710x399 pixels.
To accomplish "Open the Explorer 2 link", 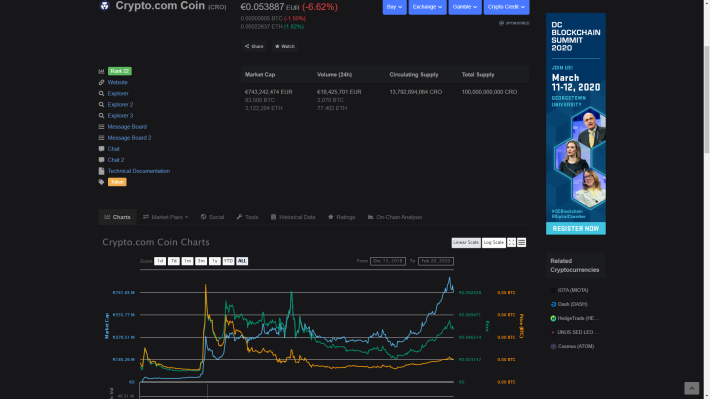I will (120, 105).
